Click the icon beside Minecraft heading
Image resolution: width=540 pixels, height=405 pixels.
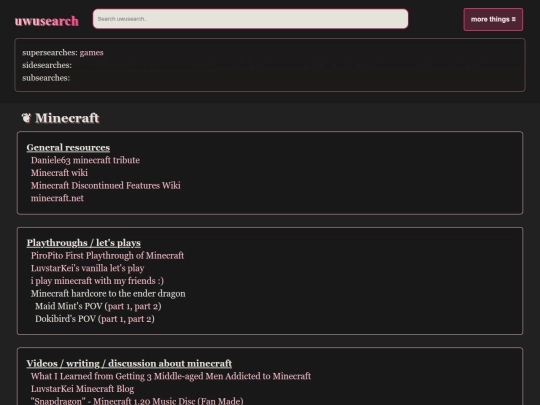tap(26, 118)
